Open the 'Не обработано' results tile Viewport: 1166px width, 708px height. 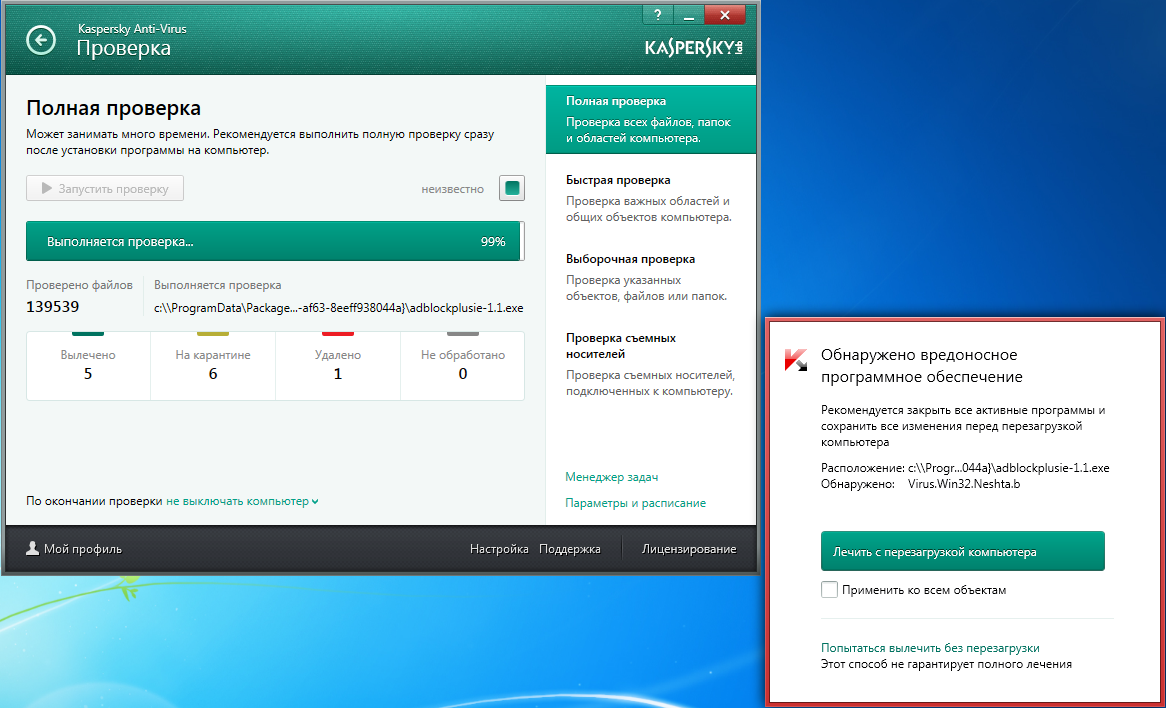(463, 365)
